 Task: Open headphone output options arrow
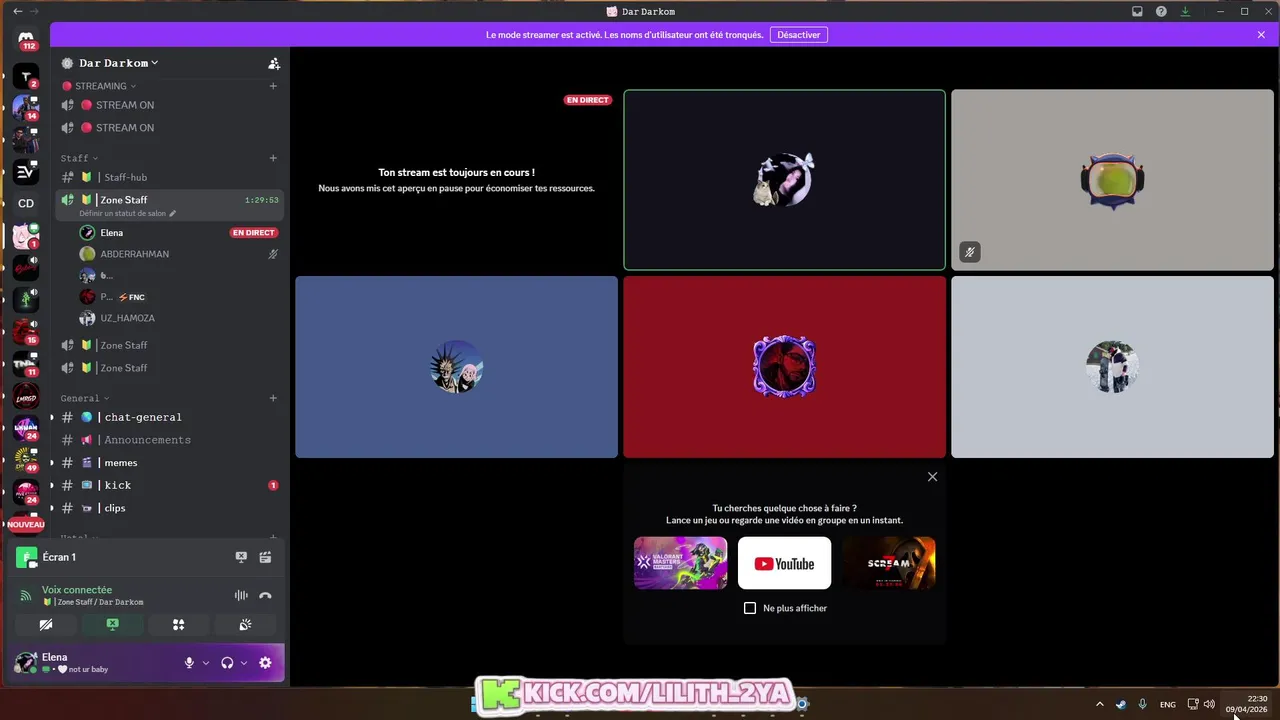(244, 662)
